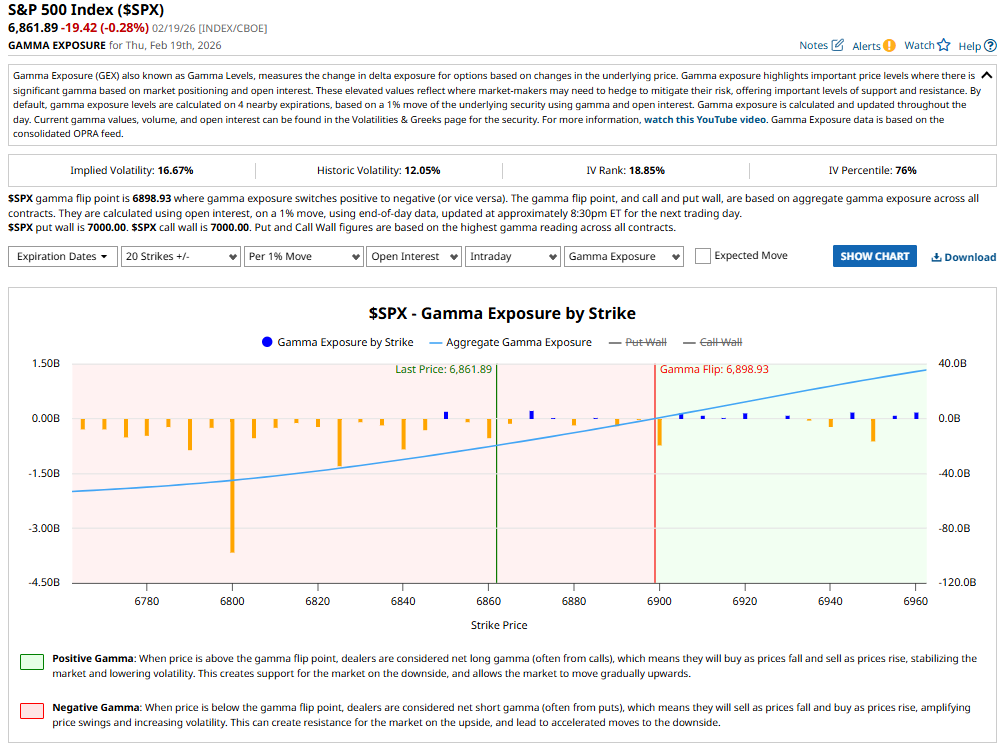The width and height of the screenshot is (1007, 748).
Task: Click the Download arrow icon
Action: pos(936,257)
